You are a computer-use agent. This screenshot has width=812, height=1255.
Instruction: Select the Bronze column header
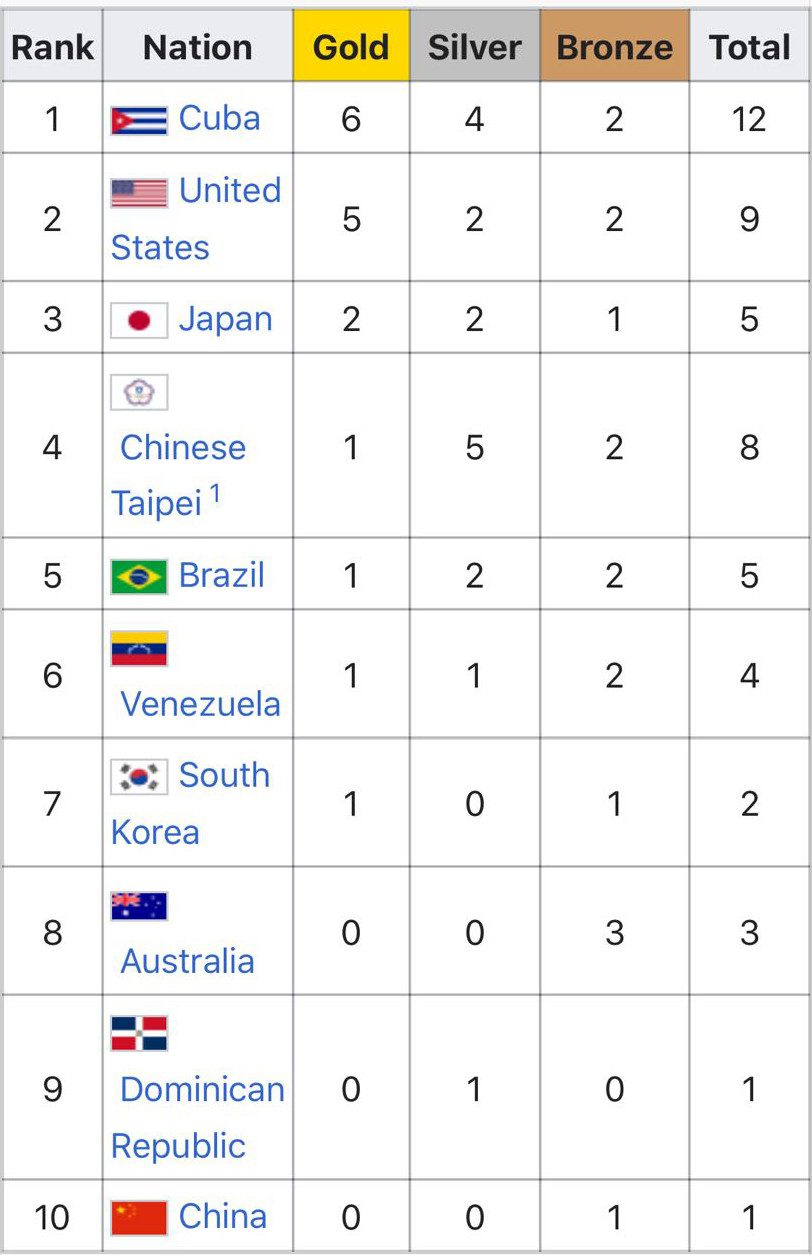[614, 46]
